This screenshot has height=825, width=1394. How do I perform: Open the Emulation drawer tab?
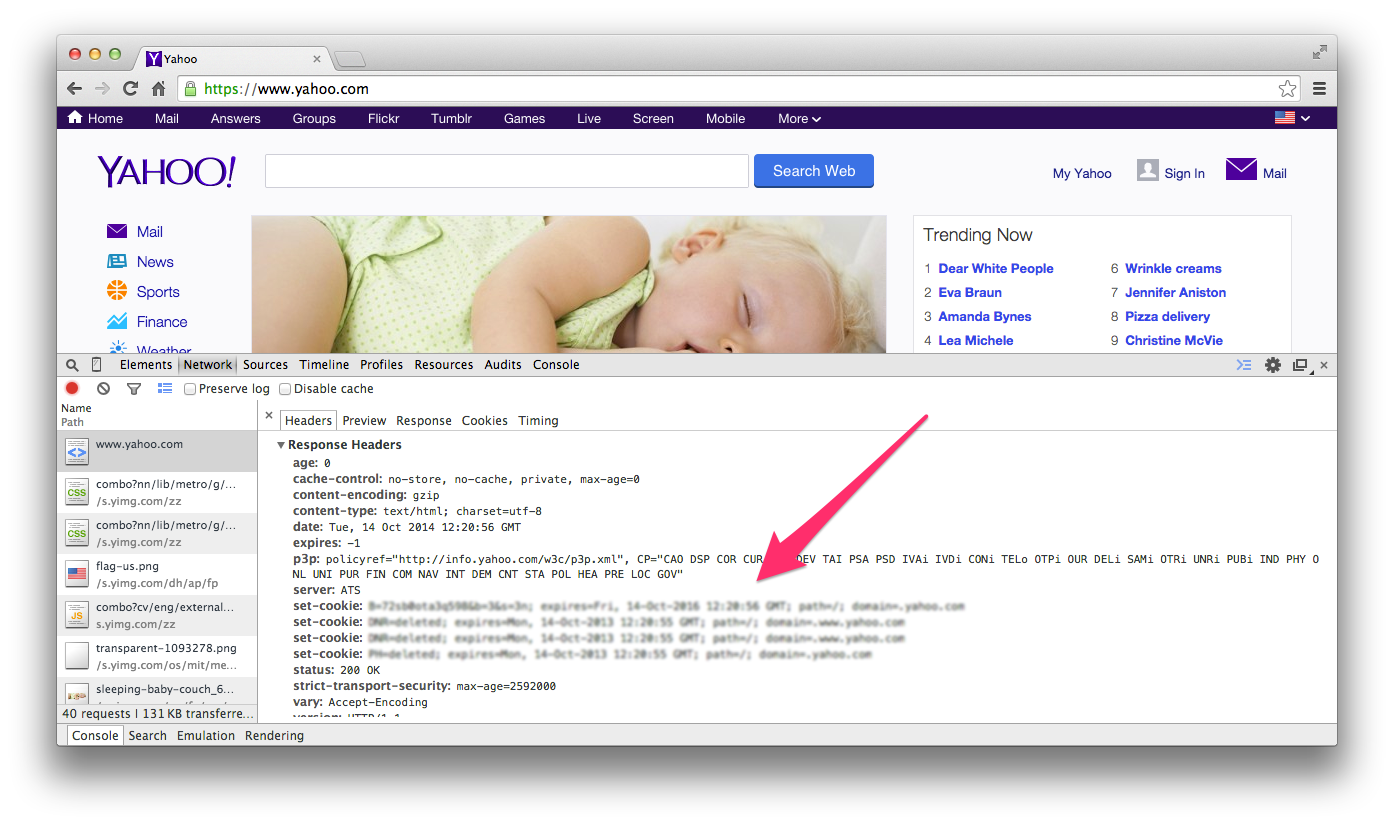[206, 736]
